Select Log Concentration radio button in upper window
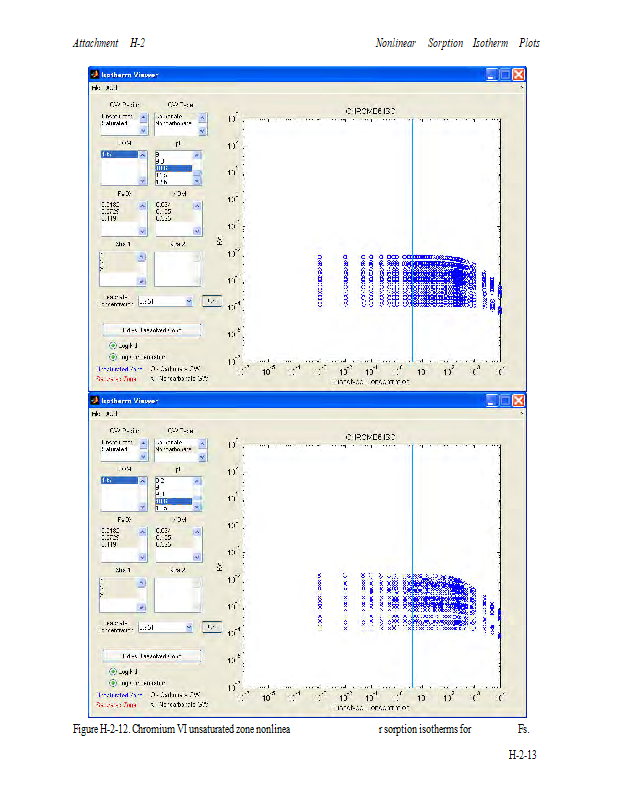The height and width of the screenshot is (800, 618). 113,356
